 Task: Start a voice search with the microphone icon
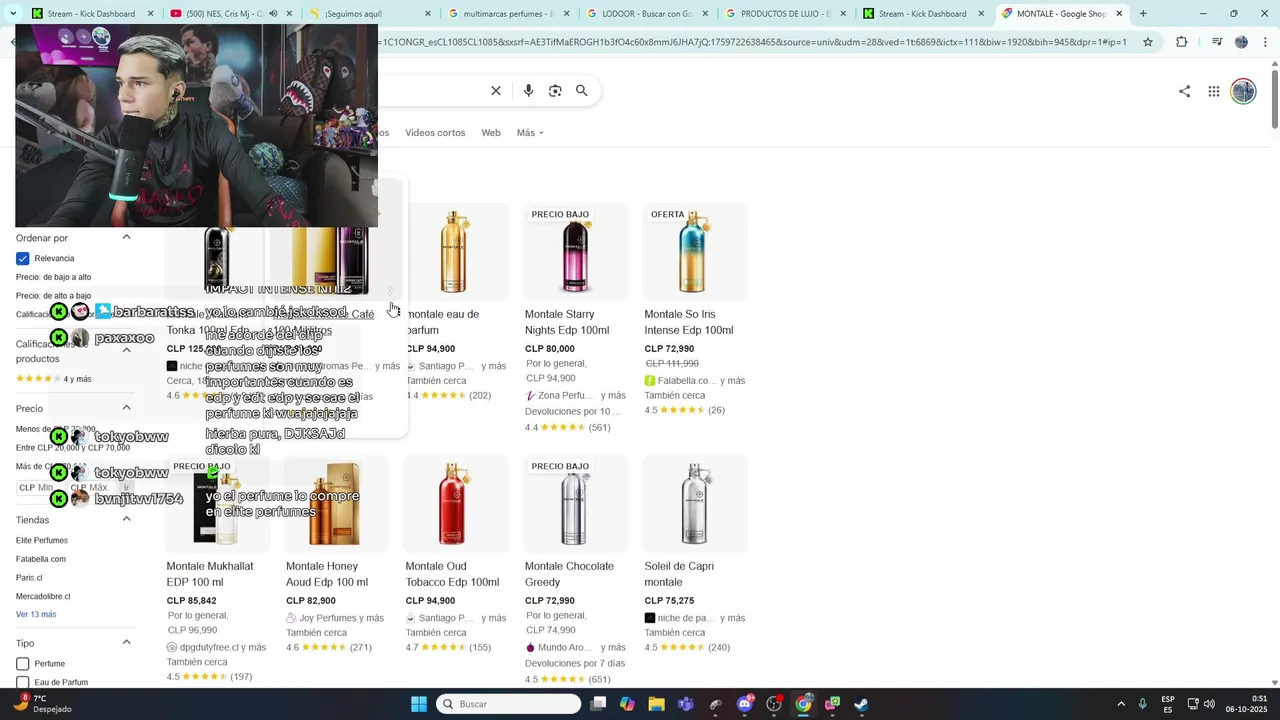[528, 91]
